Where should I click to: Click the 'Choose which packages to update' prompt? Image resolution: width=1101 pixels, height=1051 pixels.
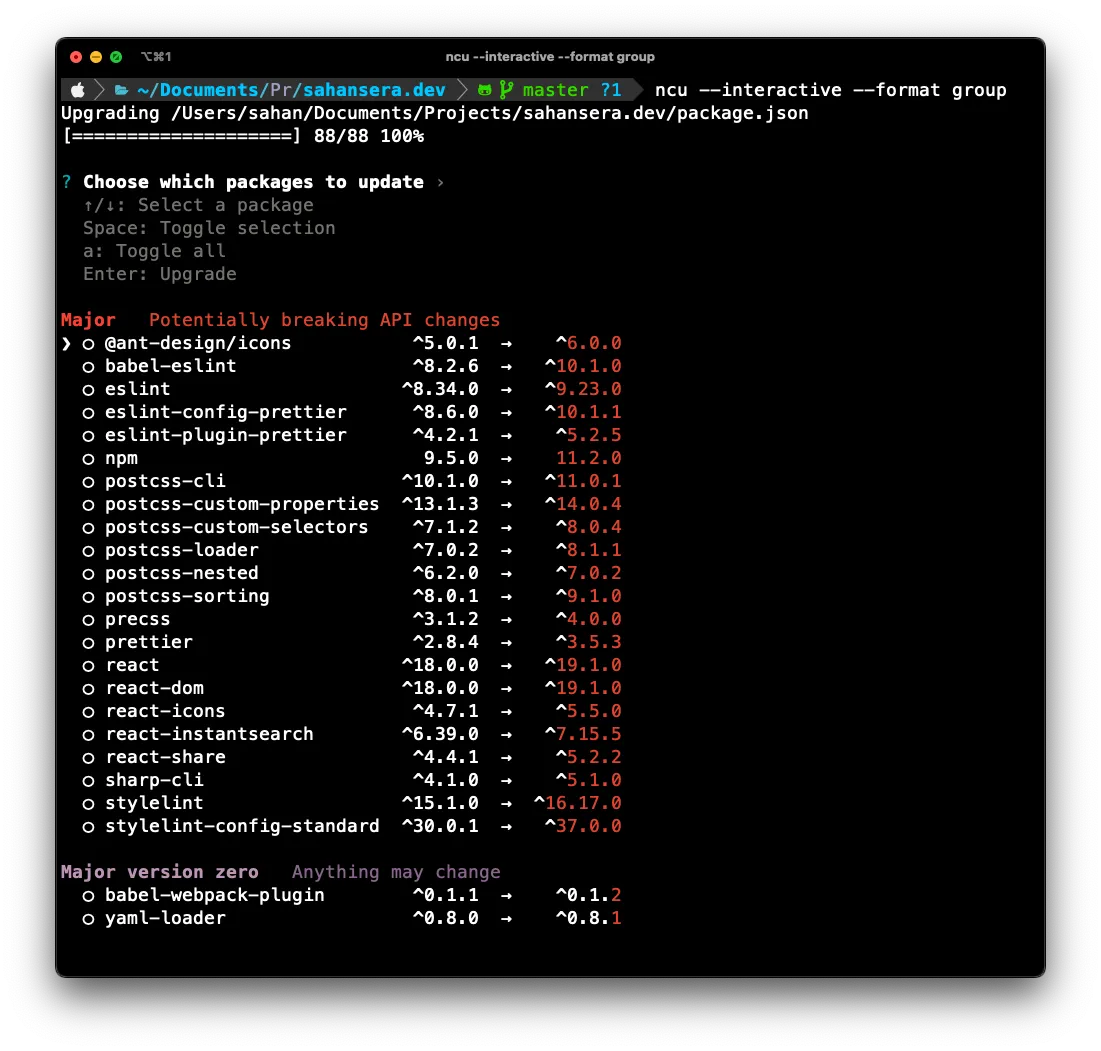pos(253,182)
